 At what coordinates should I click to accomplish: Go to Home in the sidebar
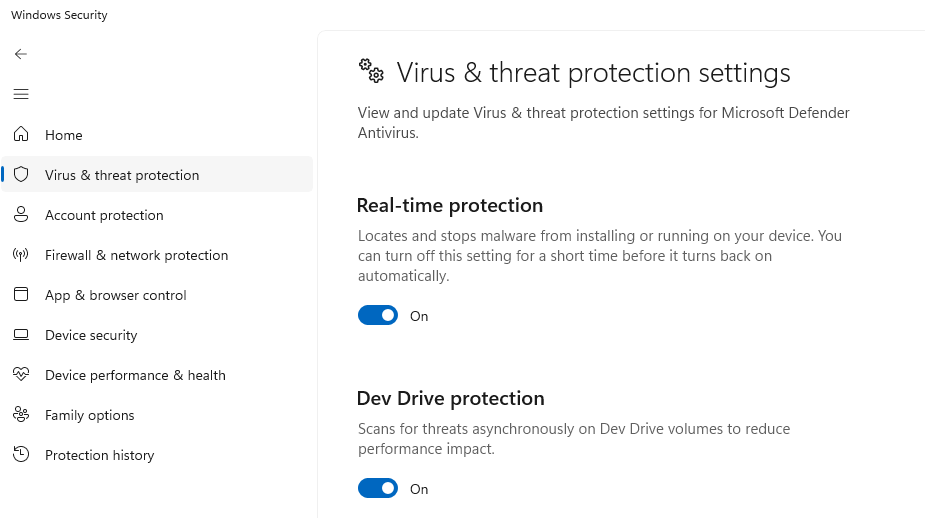tap(64, 135)
